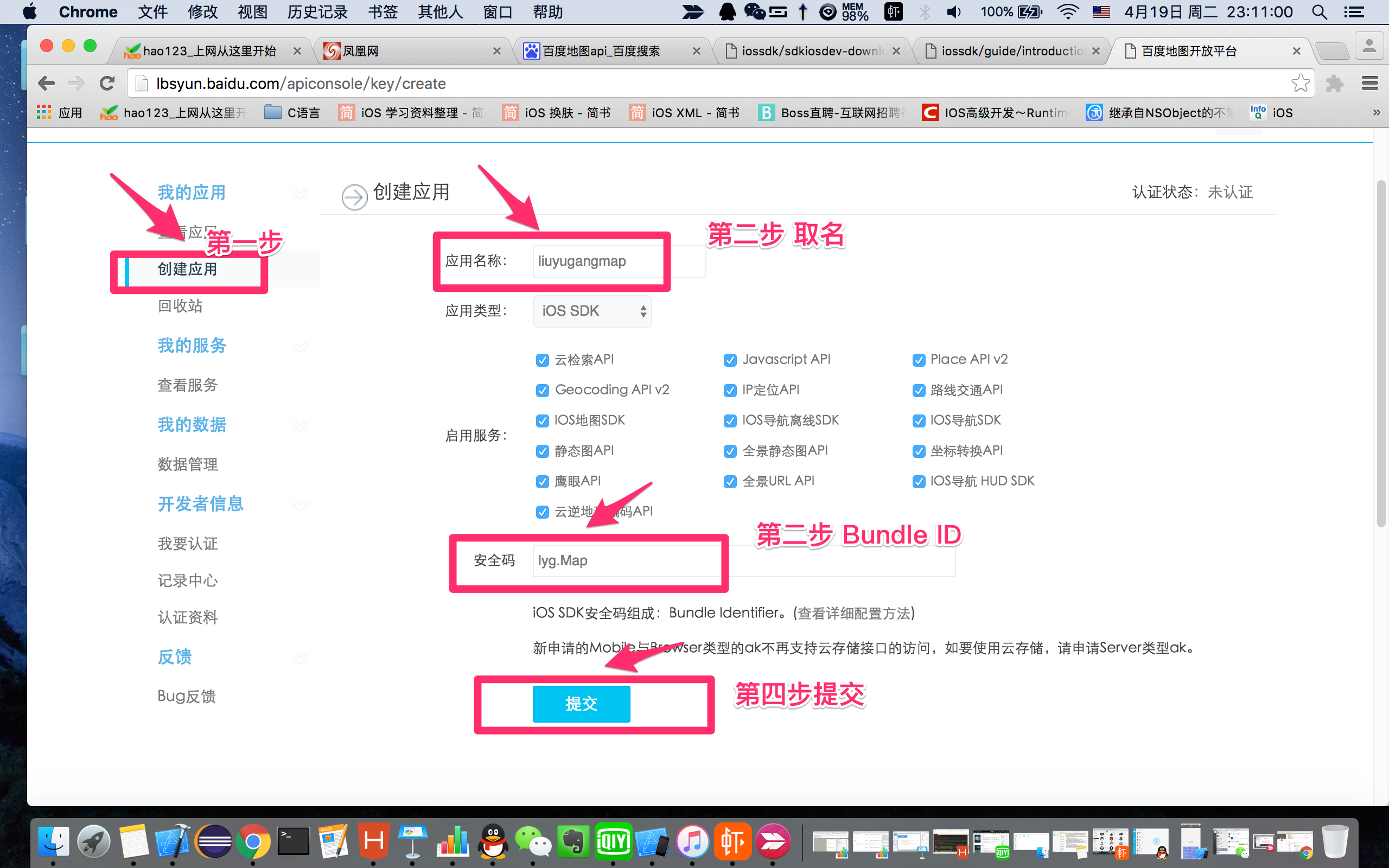The width and height of the screenshot is (1389, 868).
Task: Open the C语言 bookmarks folder
Action: tap(292, 112)
